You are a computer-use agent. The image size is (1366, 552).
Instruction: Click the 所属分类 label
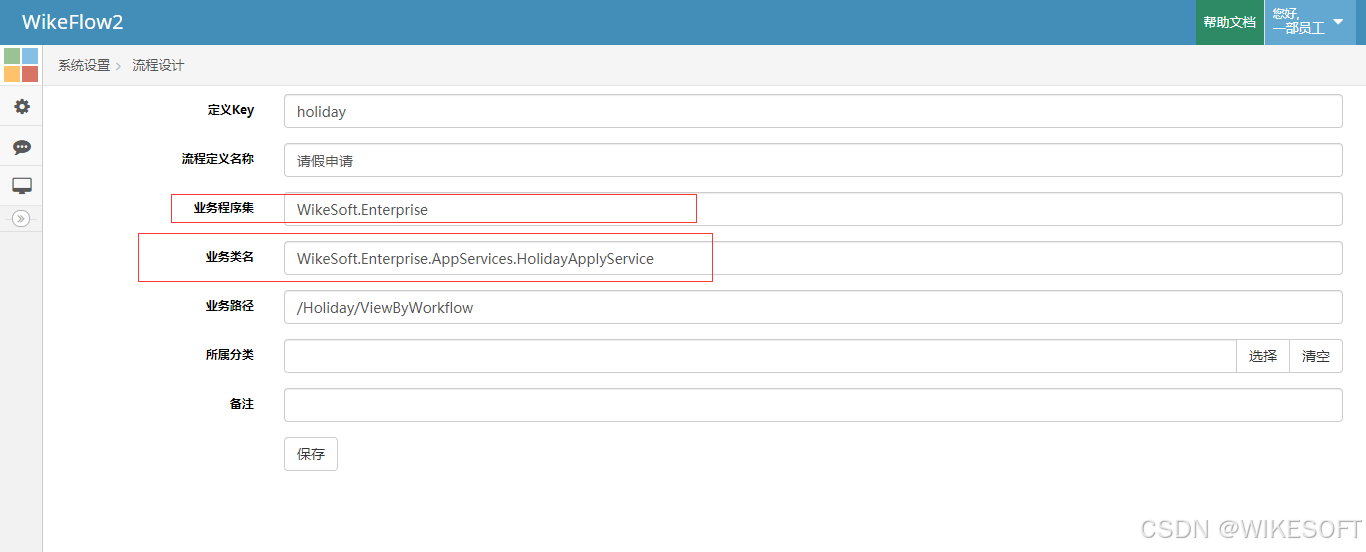point(230,355)
